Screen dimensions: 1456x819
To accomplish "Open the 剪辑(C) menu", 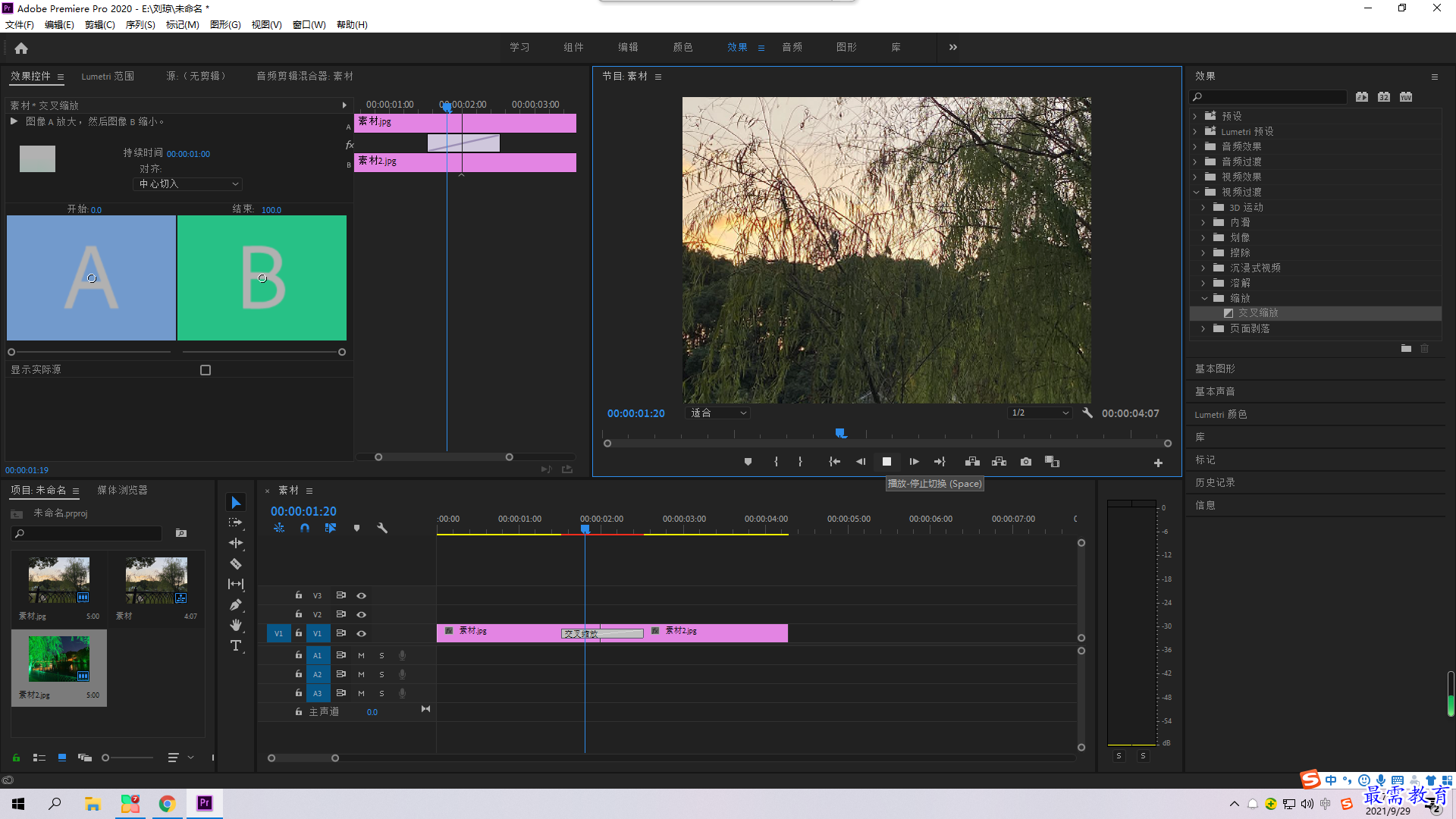I will 100,25.
